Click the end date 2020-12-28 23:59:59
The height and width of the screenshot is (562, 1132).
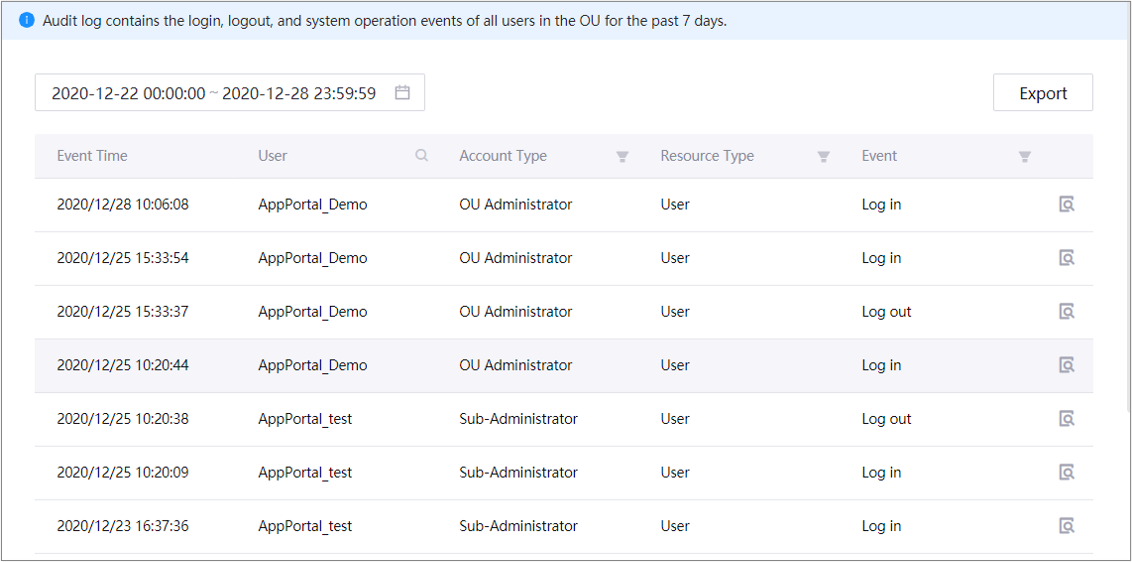299,93
